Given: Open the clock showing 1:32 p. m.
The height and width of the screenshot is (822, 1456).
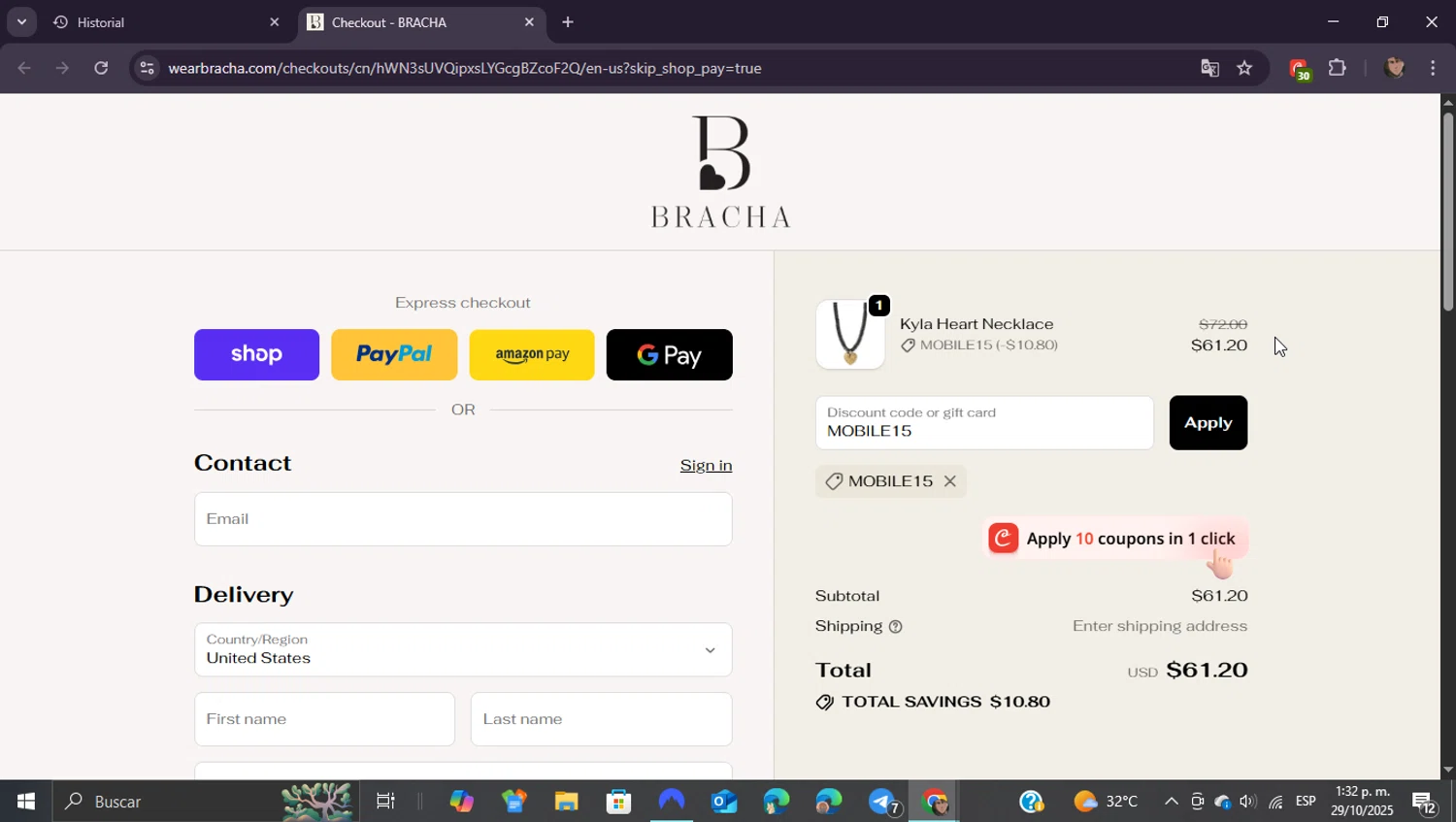Looking at the screenshot, I should pos(1362,802).
